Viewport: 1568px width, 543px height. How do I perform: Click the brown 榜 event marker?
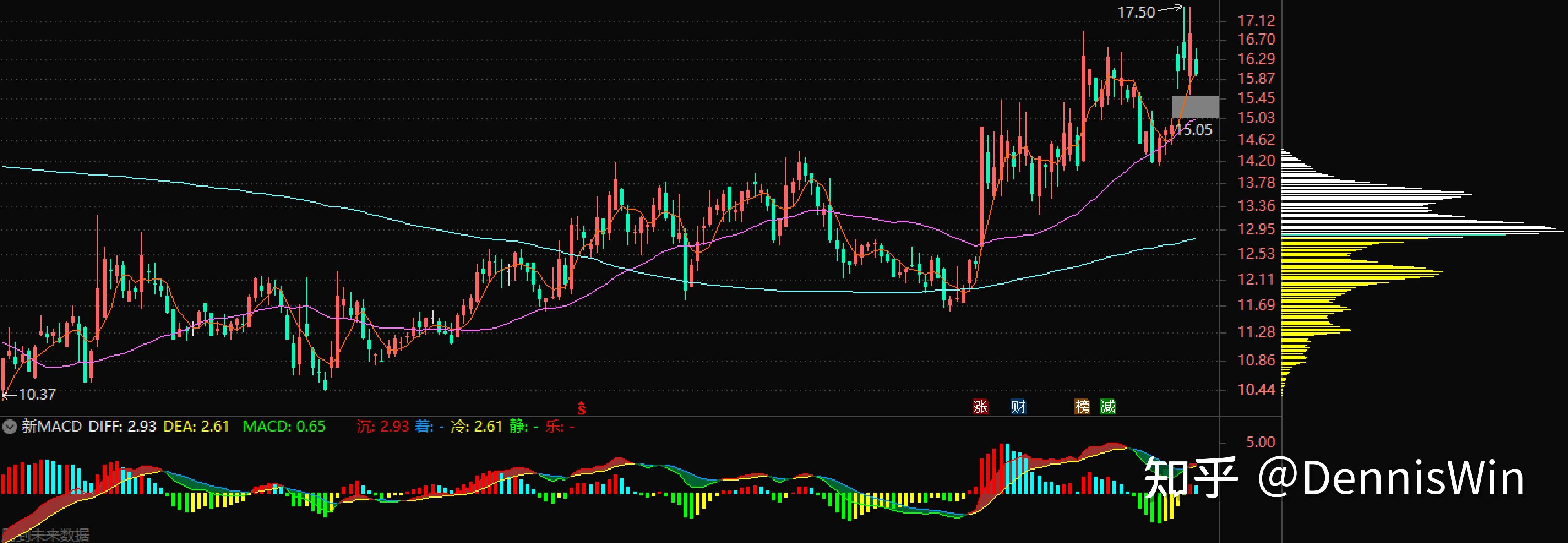(x=1082, y=407)
